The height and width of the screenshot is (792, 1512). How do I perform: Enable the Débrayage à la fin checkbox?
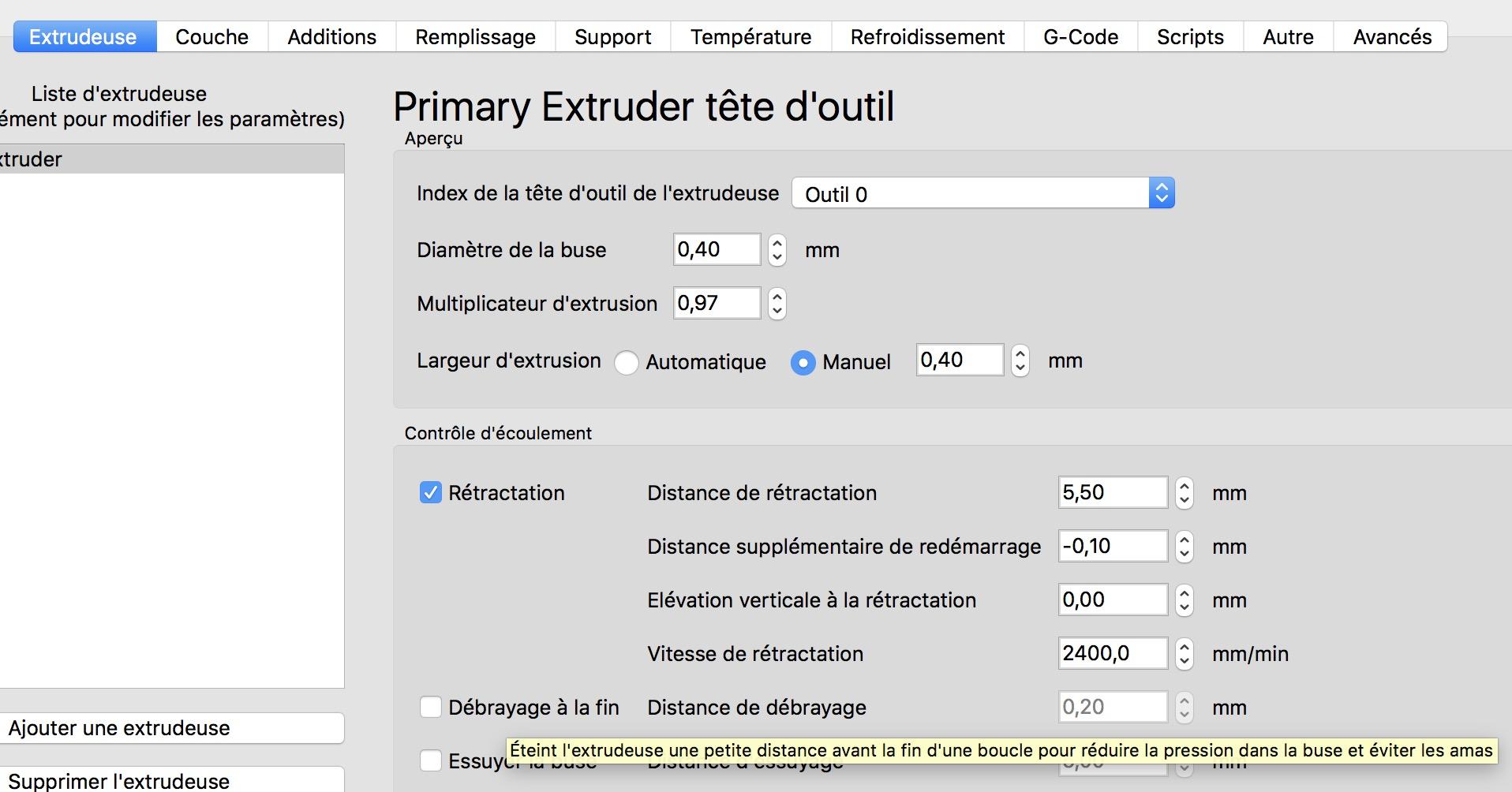click(x=431, y=708)
